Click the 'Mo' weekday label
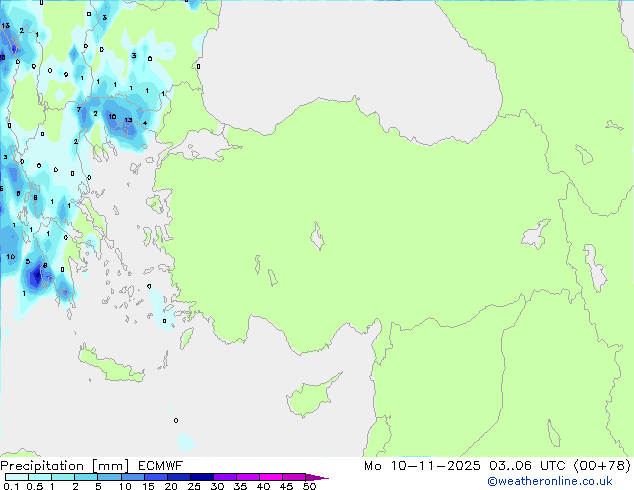 (372, 466)
